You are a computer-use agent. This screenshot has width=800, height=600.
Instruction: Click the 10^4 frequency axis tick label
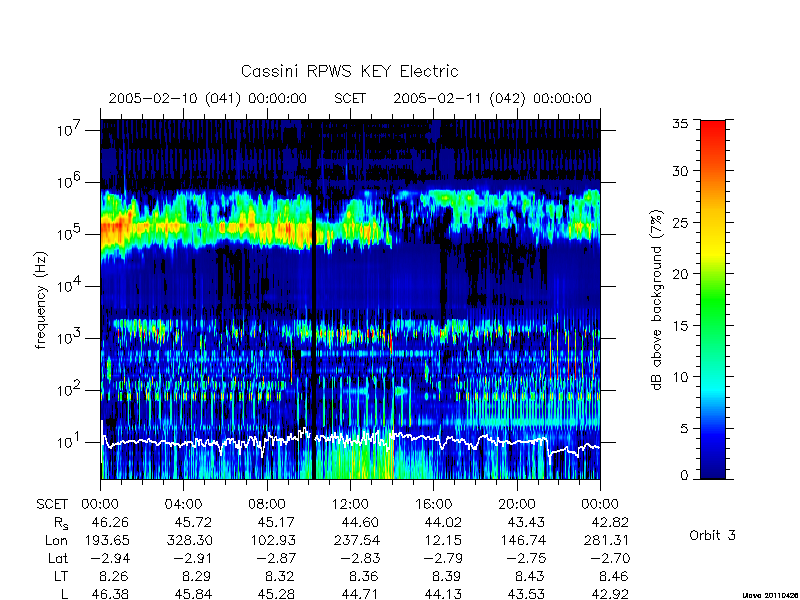(x=68, y=285)
